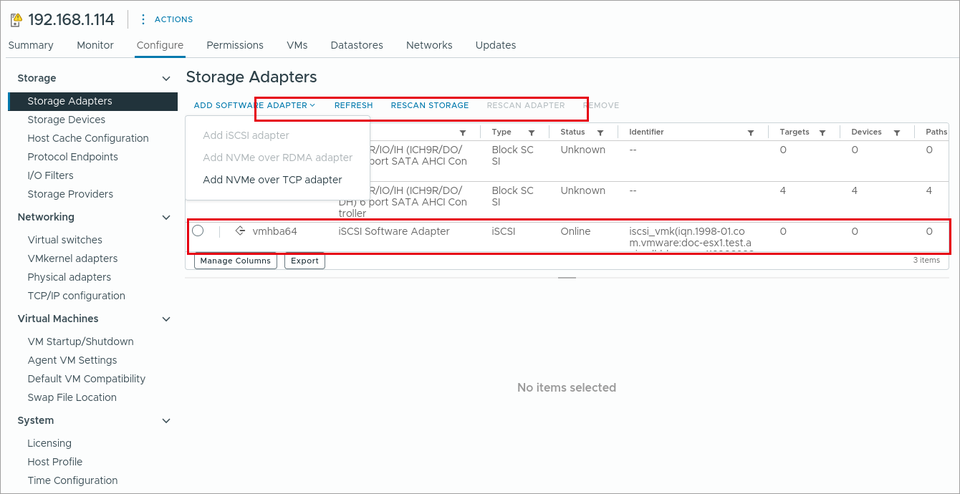
Task: Collapse the Virtual Machines section chevron
Action: [165, 319]
